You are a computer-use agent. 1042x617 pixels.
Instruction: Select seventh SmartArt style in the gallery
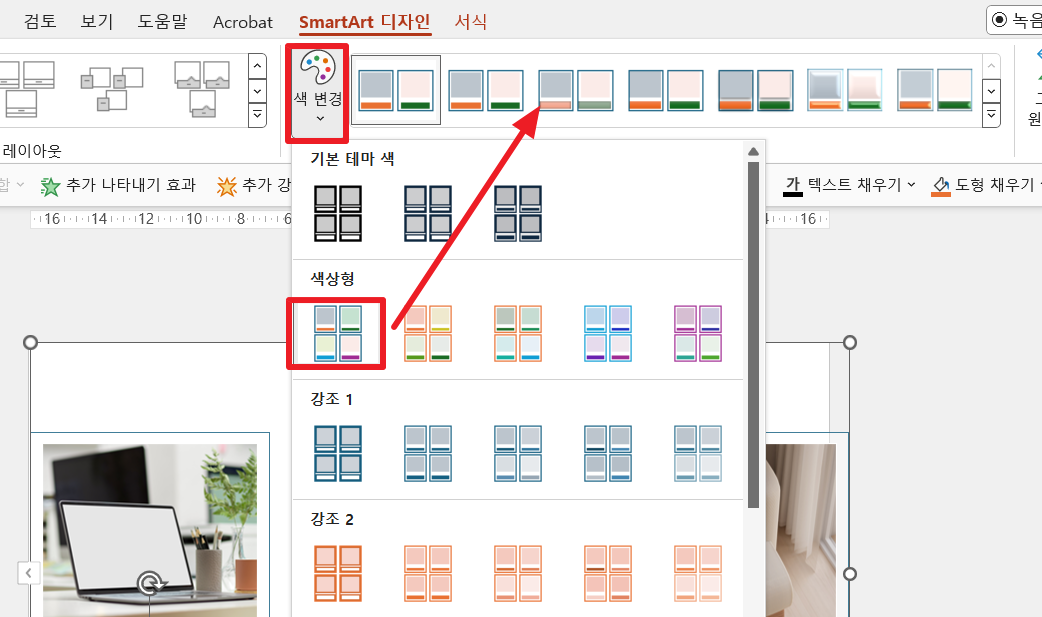[x=934, y=90]
